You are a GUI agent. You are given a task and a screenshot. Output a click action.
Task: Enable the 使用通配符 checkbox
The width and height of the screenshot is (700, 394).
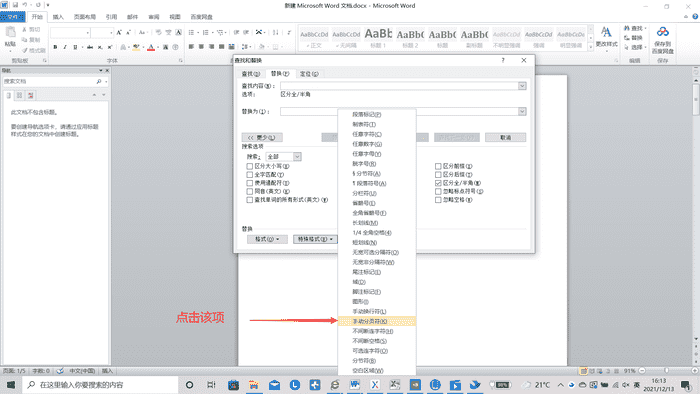coord(250,183)
